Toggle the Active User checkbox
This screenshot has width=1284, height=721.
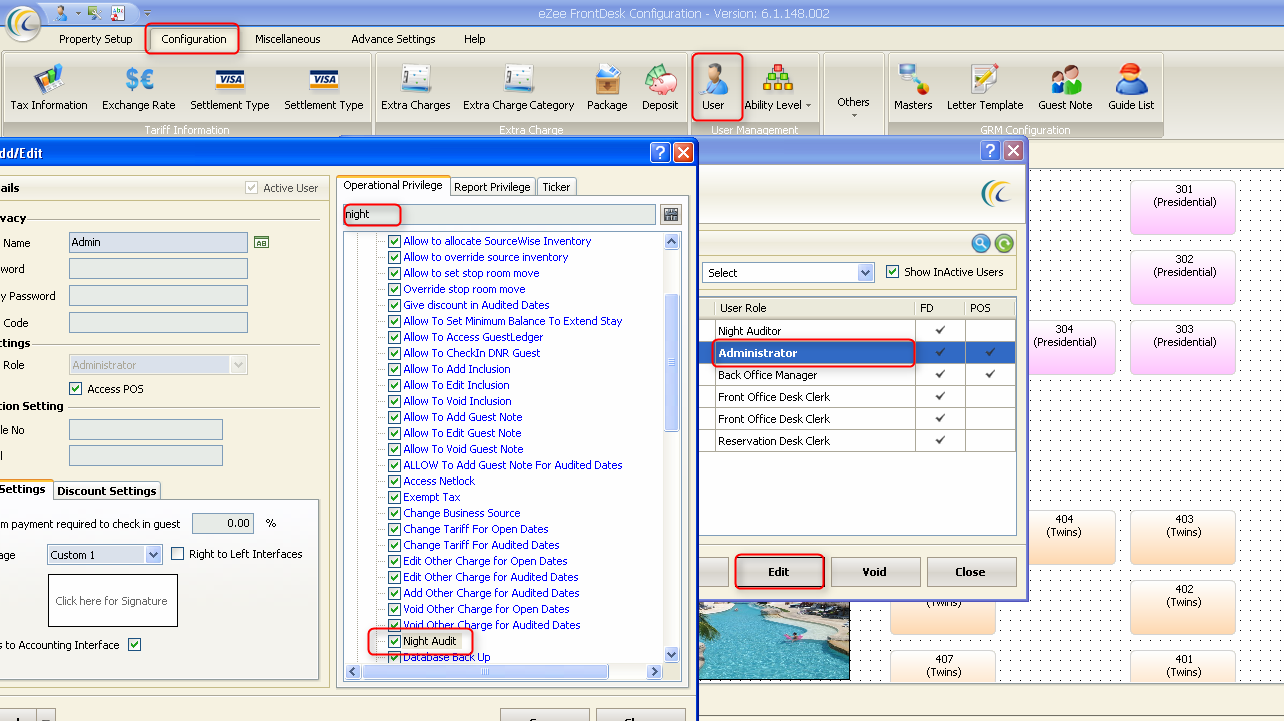point(252,188)
